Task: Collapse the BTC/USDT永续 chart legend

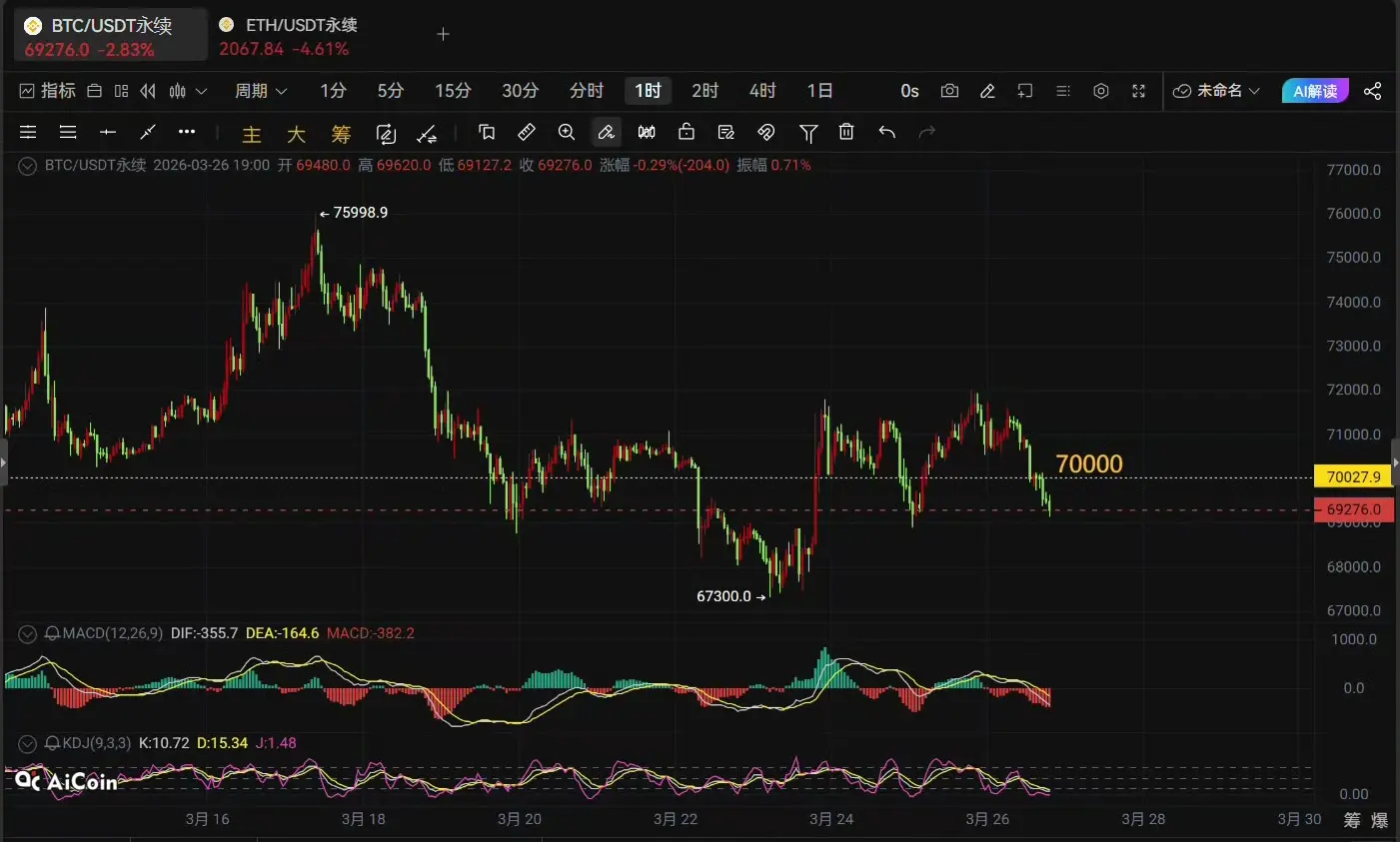Action: coord(27,166)
